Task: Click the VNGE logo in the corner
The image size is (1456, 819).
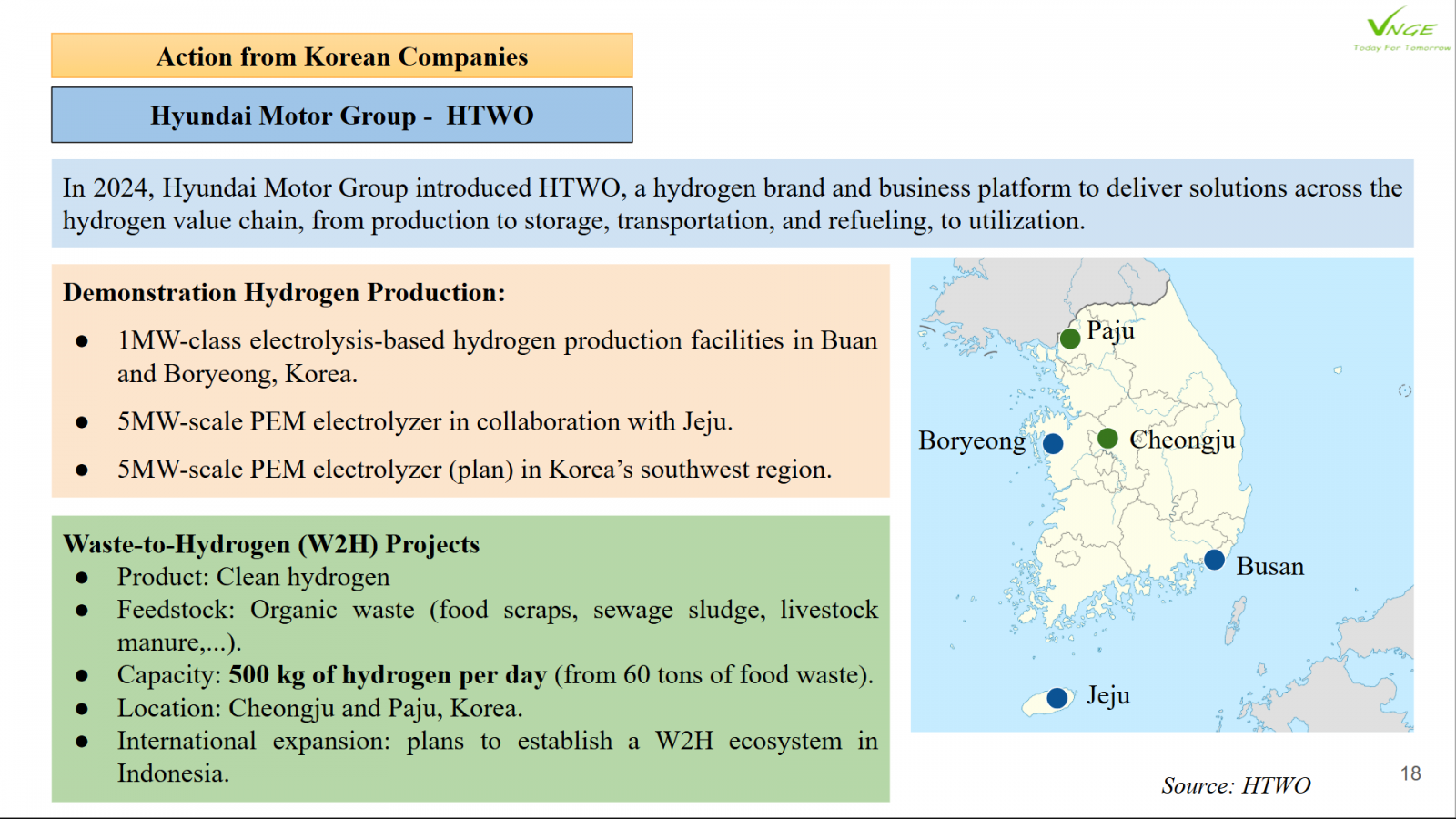Action: (1400, 29)
